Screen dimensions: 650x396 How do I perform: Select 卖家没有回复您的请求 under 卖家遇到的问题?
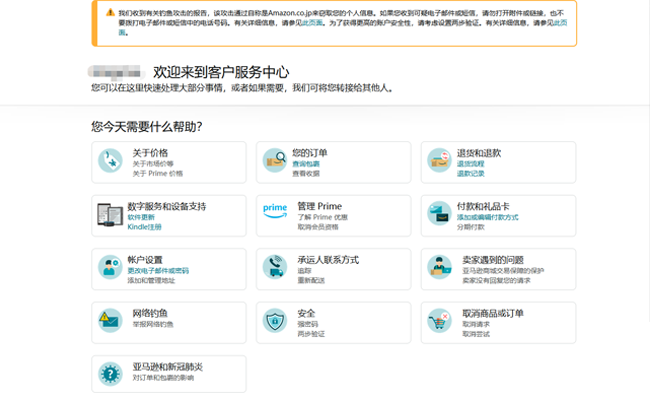496,281
